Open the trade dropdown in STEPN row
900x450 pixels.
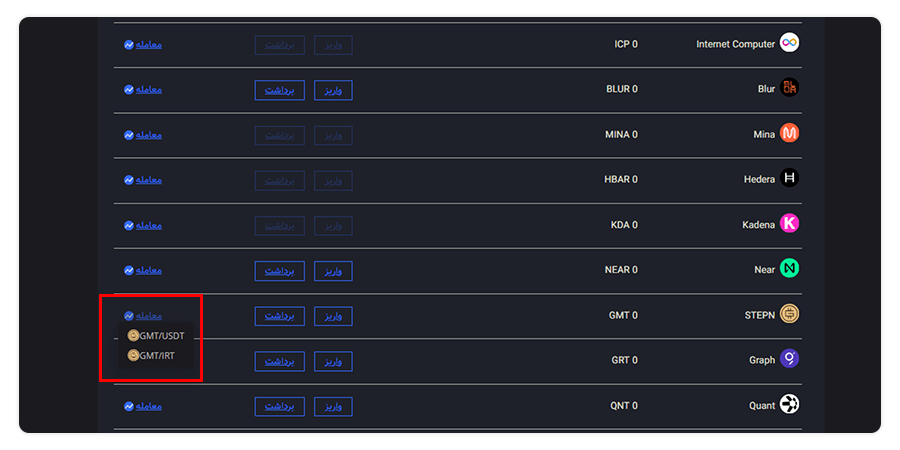[x=143, y=316]
